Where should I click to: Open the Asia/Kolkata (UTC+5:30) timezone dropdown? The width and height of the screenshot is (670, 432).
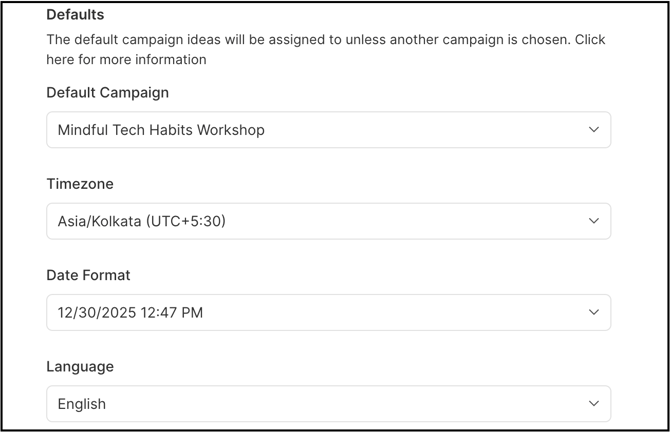coord(142,221)
